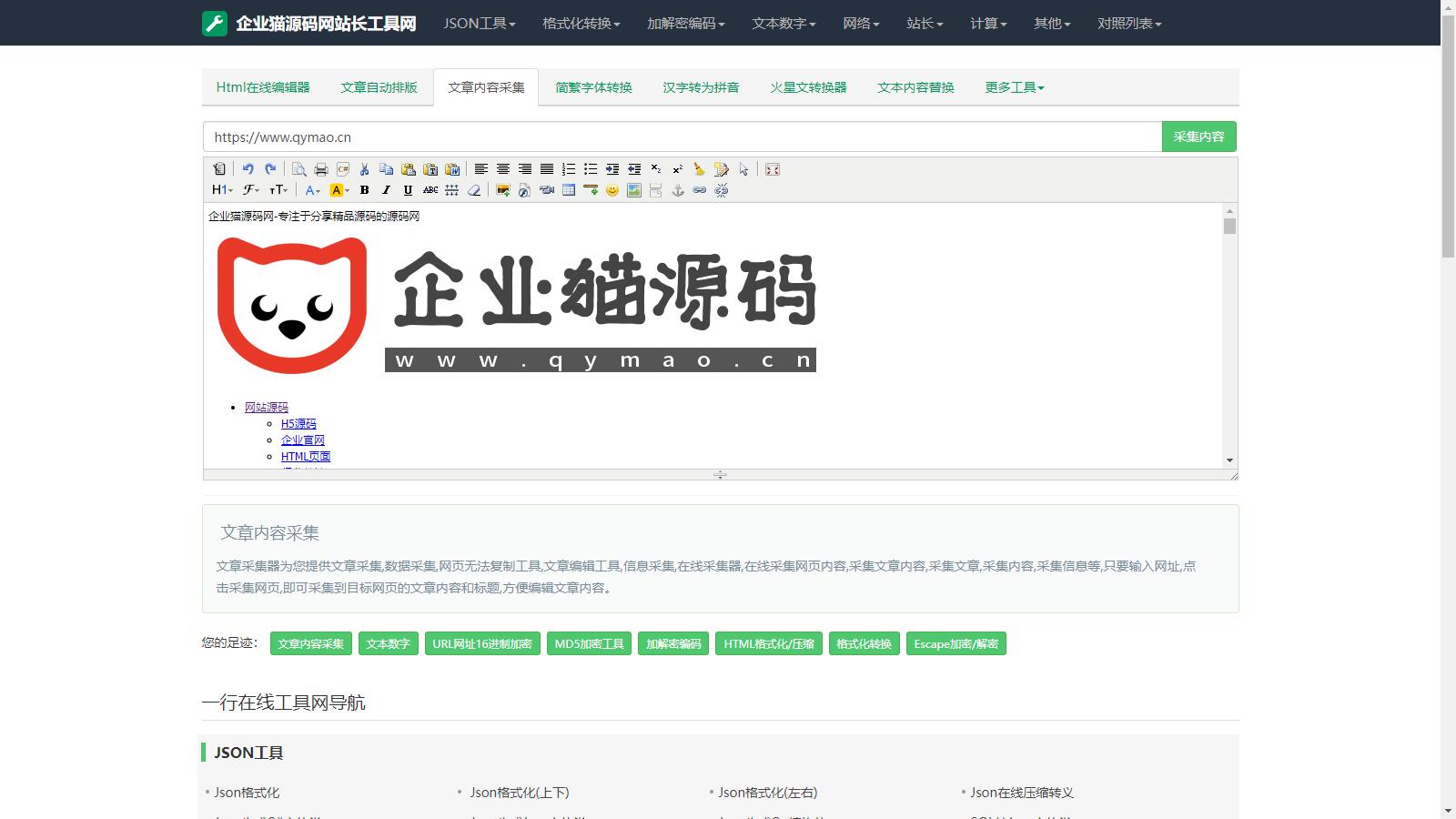Clear HTML code with broom icon
This screenshot has width=1456, height=819.
pos(699,169)
